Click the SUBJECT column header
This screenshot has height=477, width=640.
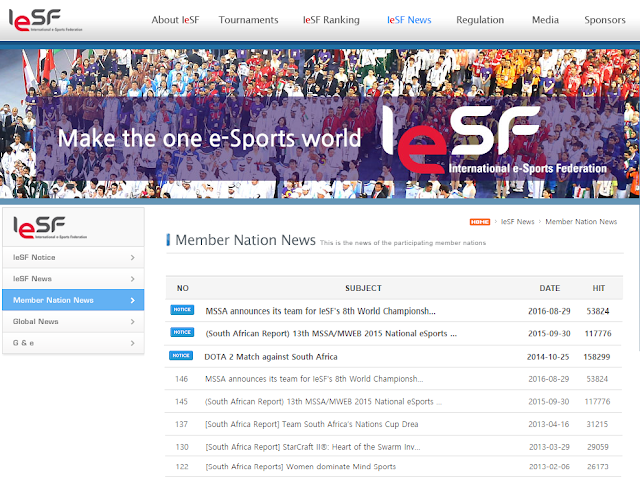363,288
